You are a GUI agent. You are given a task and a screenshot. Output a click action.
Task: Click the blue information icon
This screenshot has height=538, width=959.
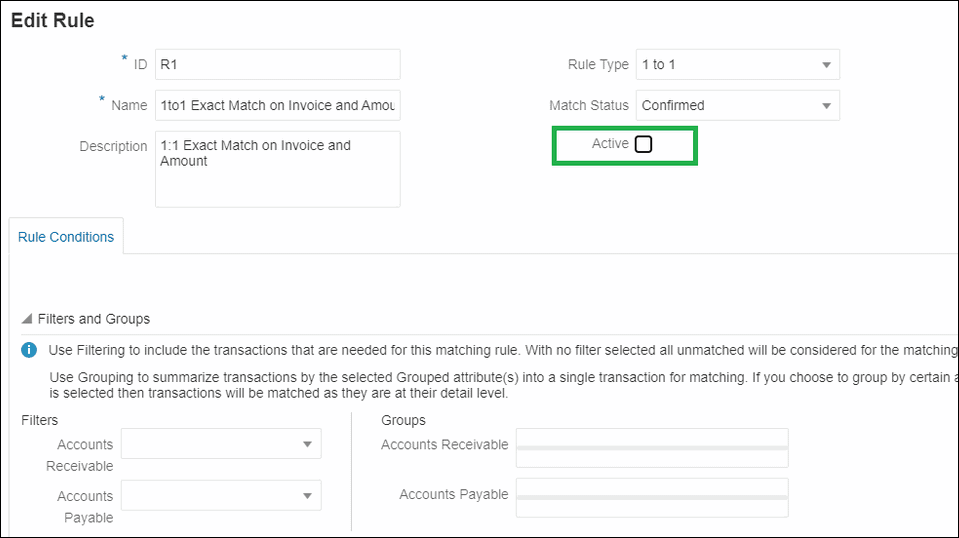pos(29,350)
